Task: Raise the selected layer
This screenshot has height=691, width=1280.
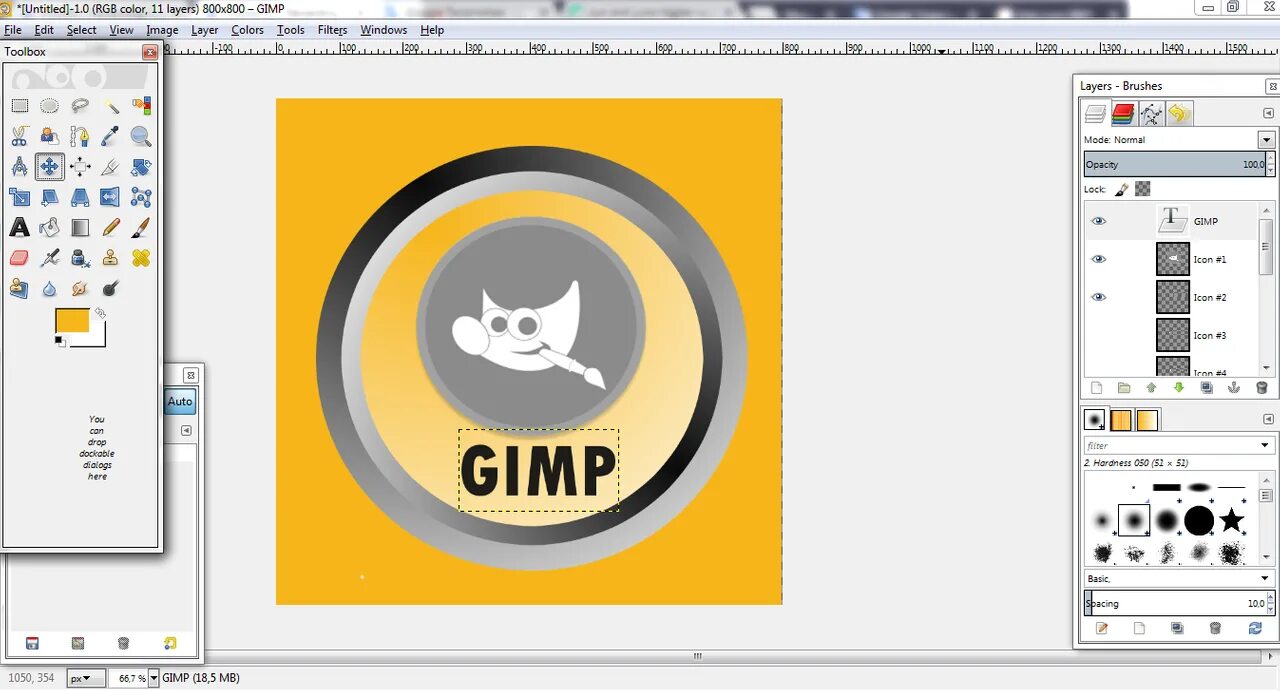Action: coord(1151,388)
